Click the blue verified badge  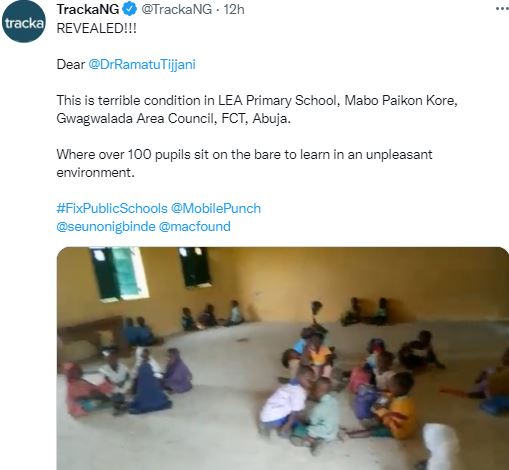tap(130, 9)
